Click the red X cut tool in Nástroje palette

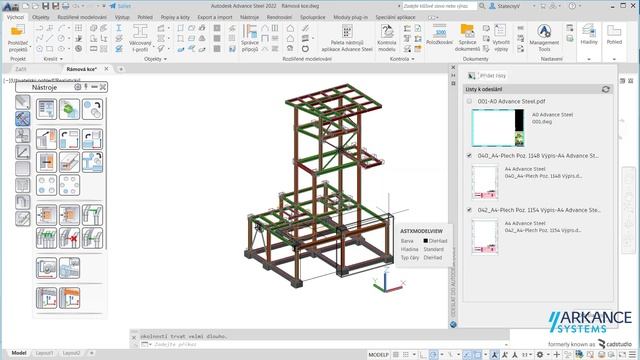pos(69,238)
